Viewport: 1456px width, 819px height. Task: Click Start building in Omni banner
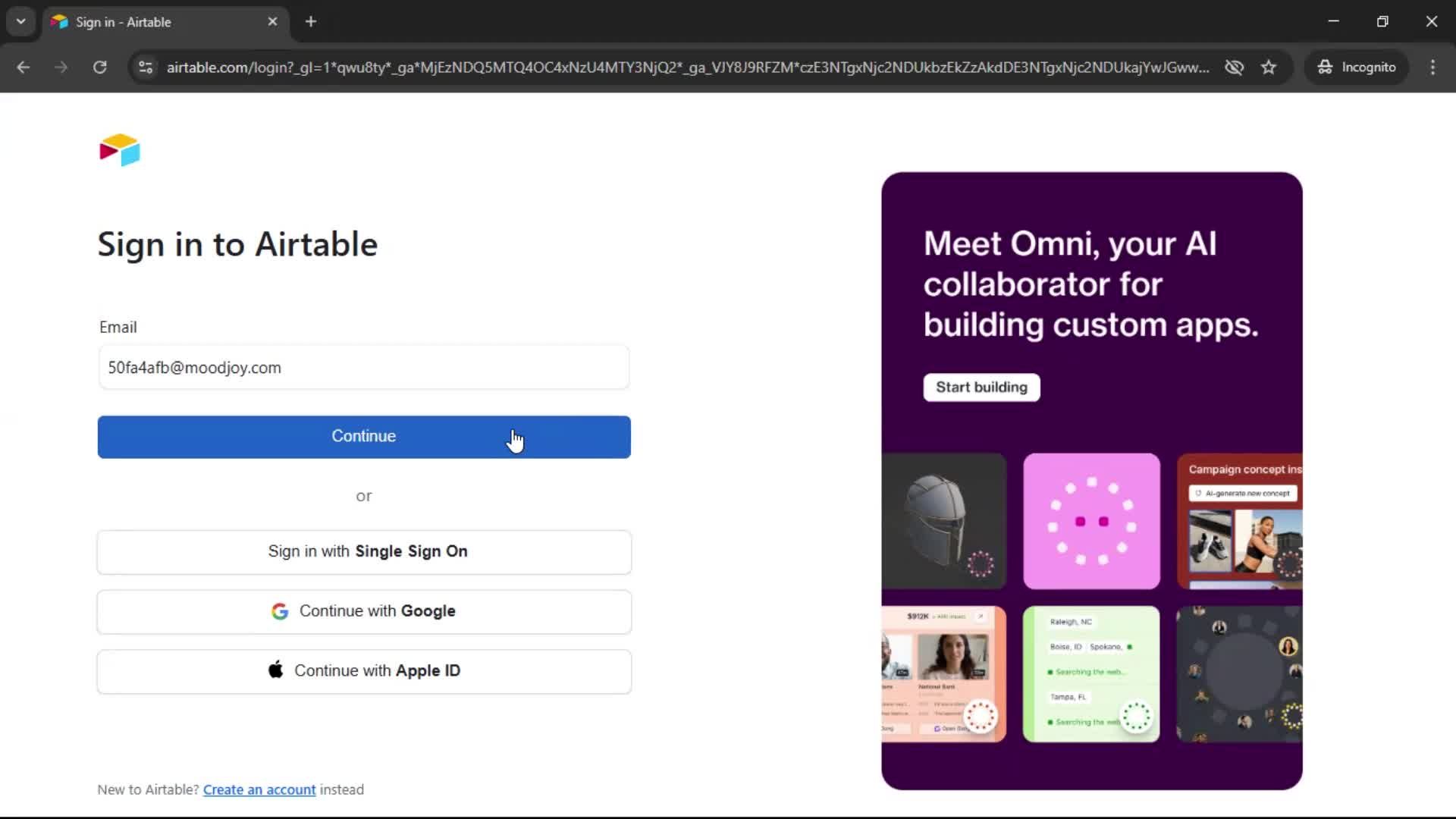(981, 388)
